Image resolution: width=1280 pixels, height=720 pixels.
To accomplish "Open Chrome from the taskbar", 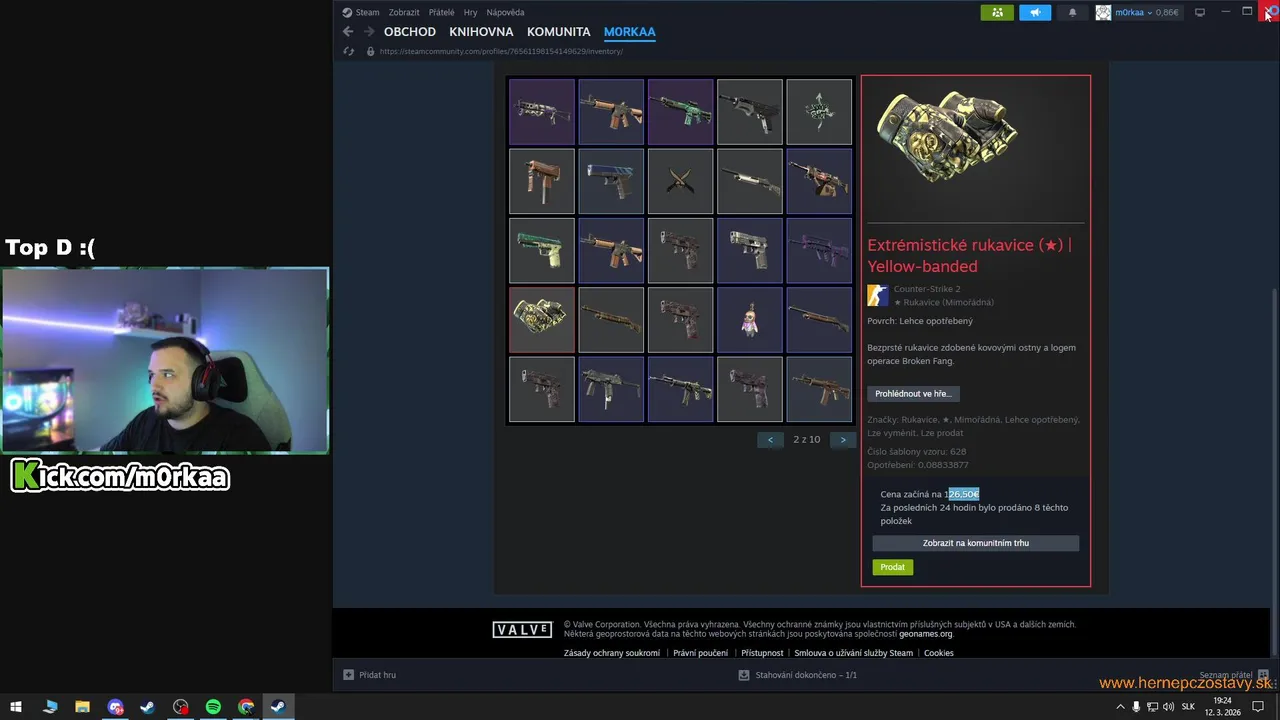I will tap(246, 707).
